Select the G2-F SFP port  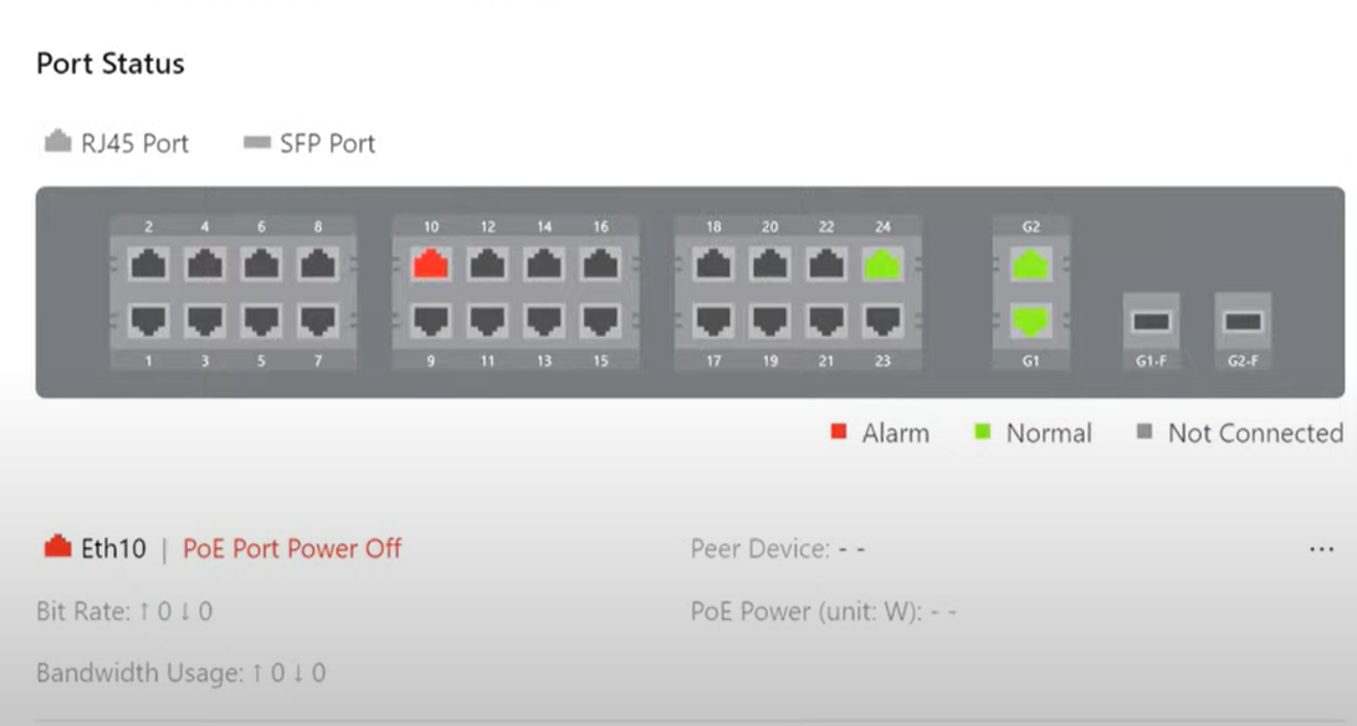click(1242, 322)
